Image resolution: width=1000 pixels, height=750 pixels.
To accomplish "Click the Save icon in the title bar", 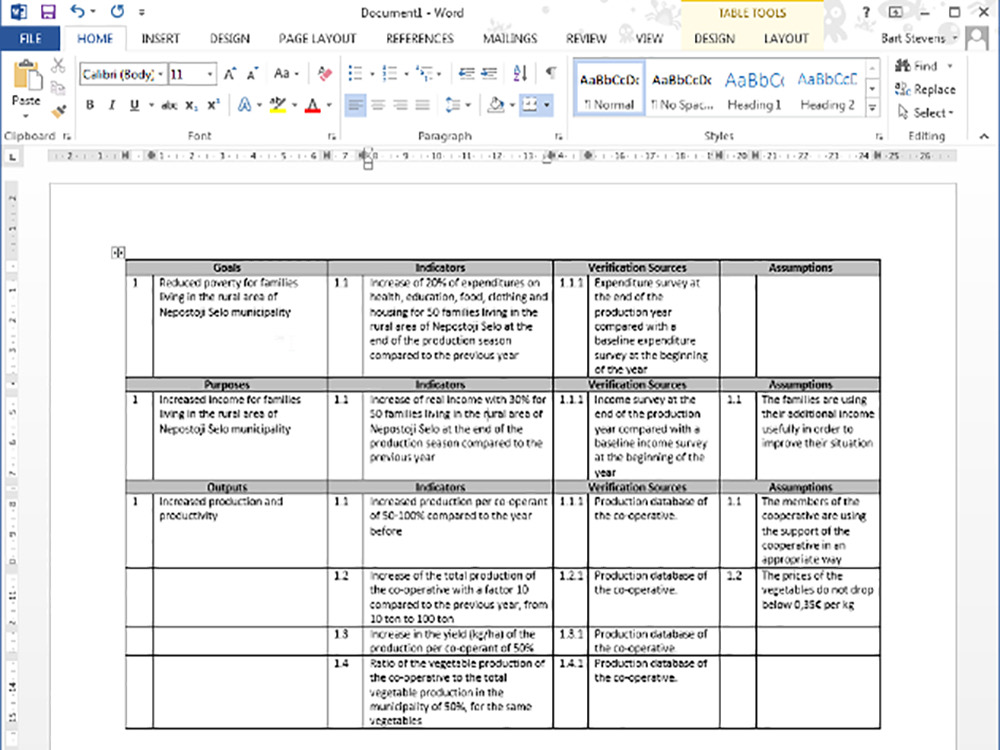I will click(48, 11).
